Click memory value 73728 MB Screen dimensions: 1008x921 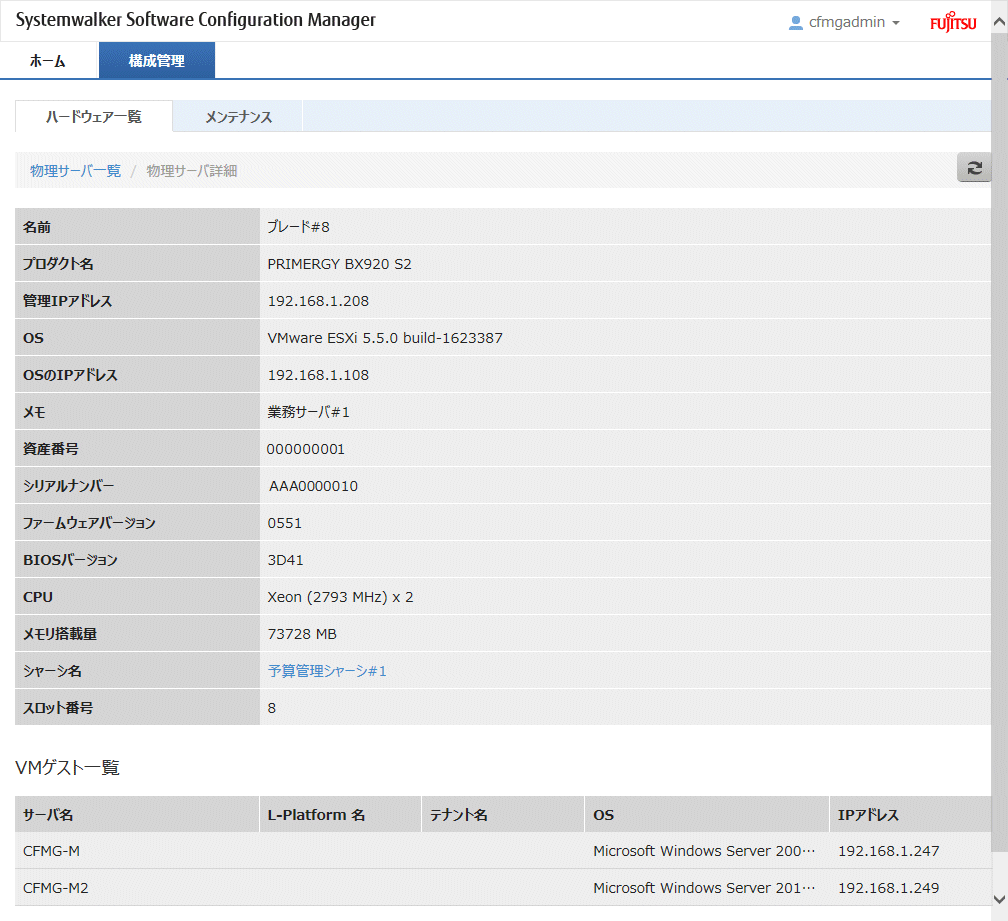click(302, 634)
